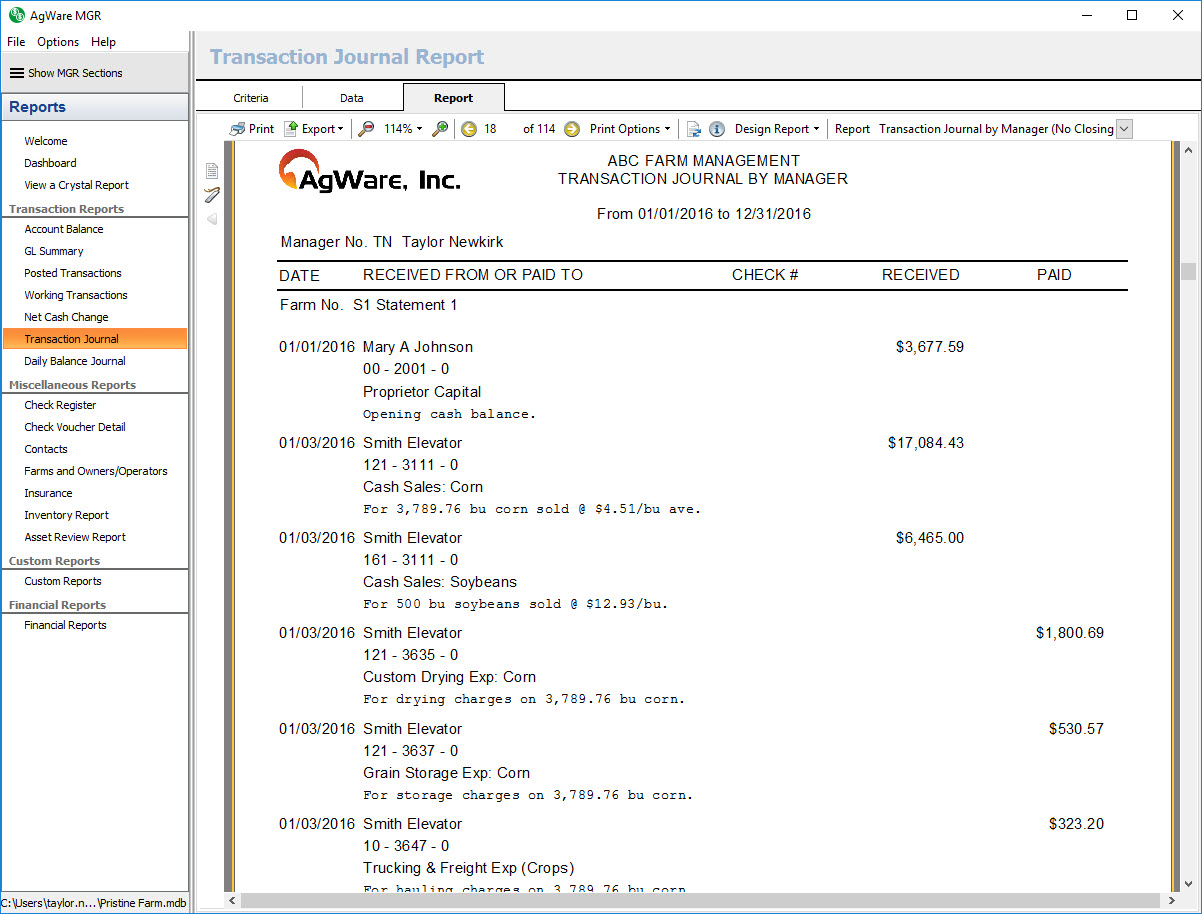Open the Print Options dropdown
The image size is (1202, 914).
629,129
